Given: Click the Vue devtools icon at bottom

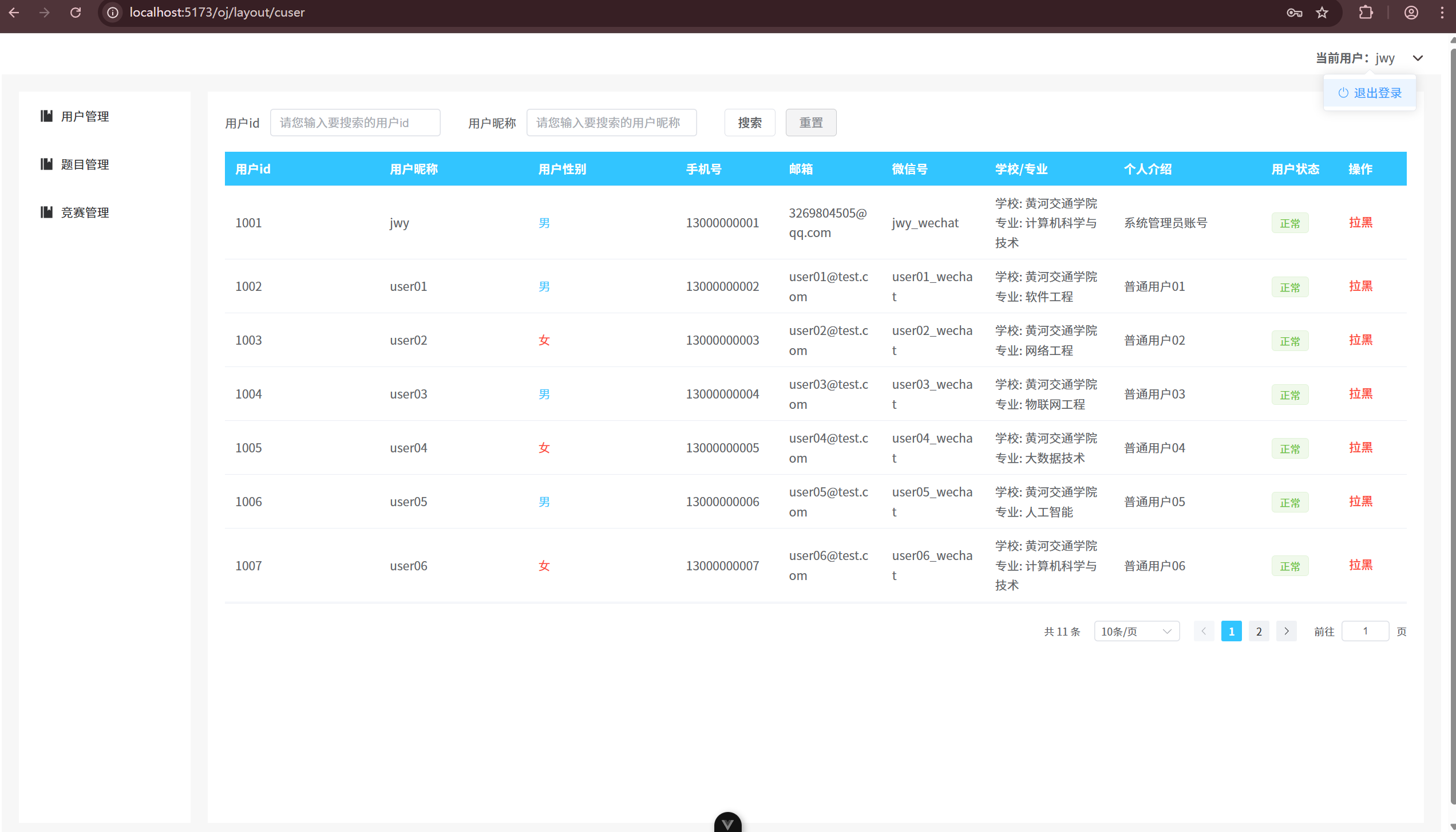Looking at the screenshot, I should pos(727,823).
